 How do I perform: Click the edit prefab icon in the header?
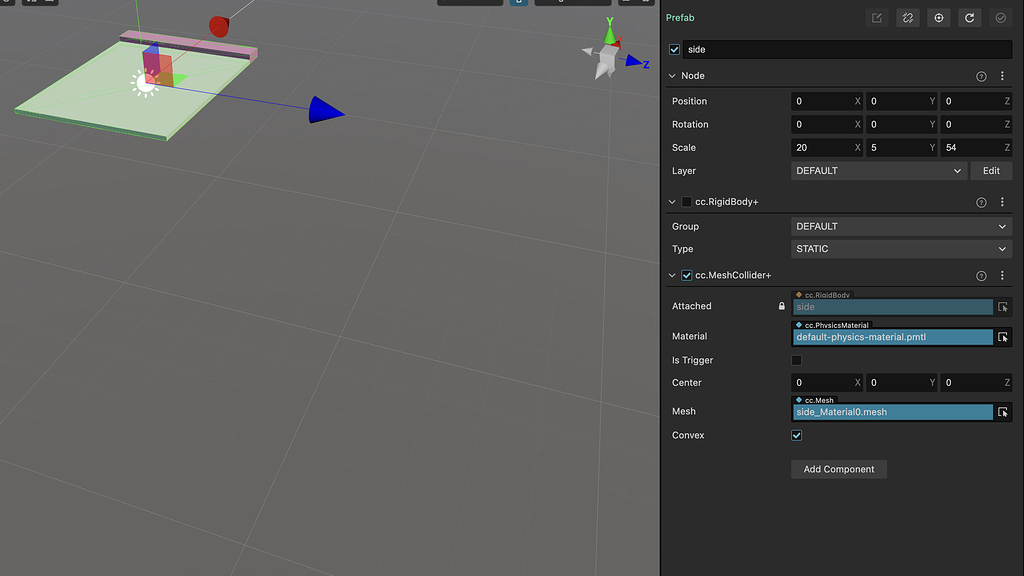click(x=876, y=17)
